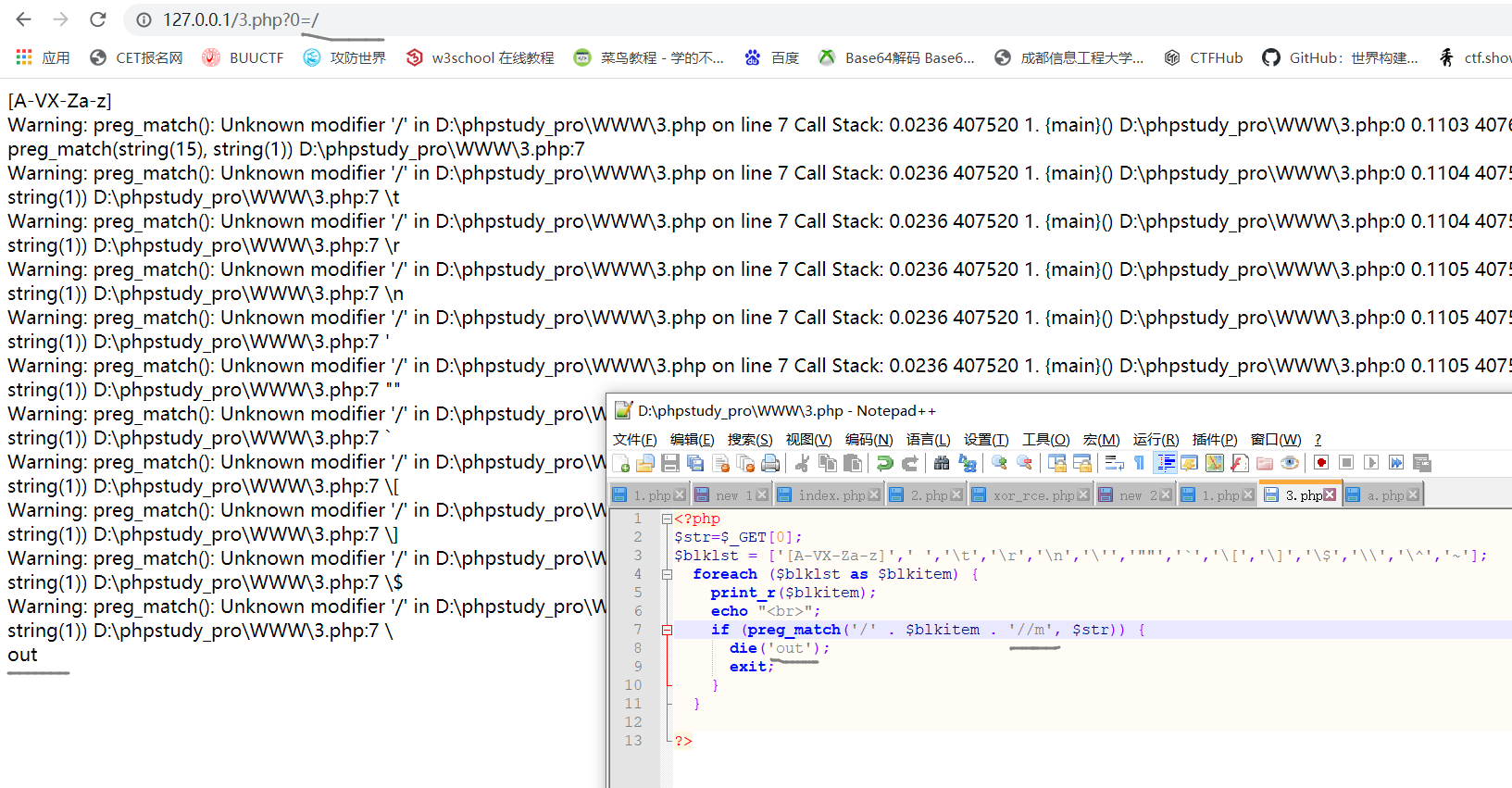Open the 文件(F) menu in Notepad++
This screenshot has width=1512, height=788.
pyautogui.click(x=635, y=440)
